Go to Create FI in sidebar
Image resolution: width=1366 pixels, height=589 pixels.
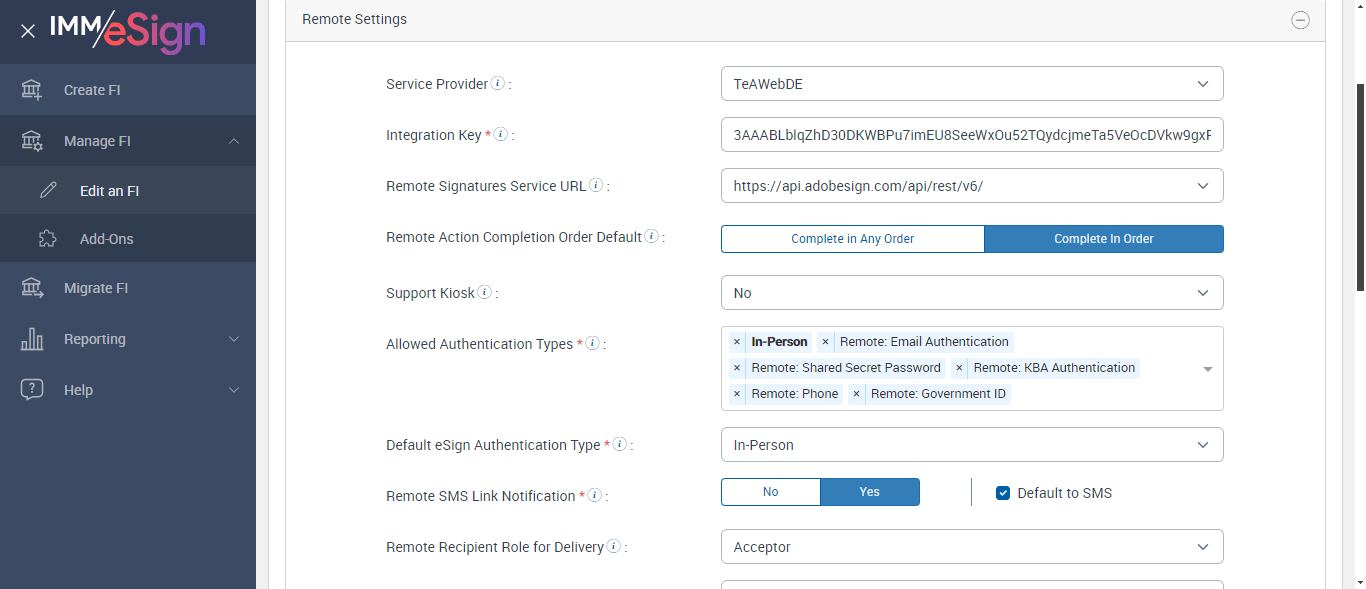tap(92, 90)
